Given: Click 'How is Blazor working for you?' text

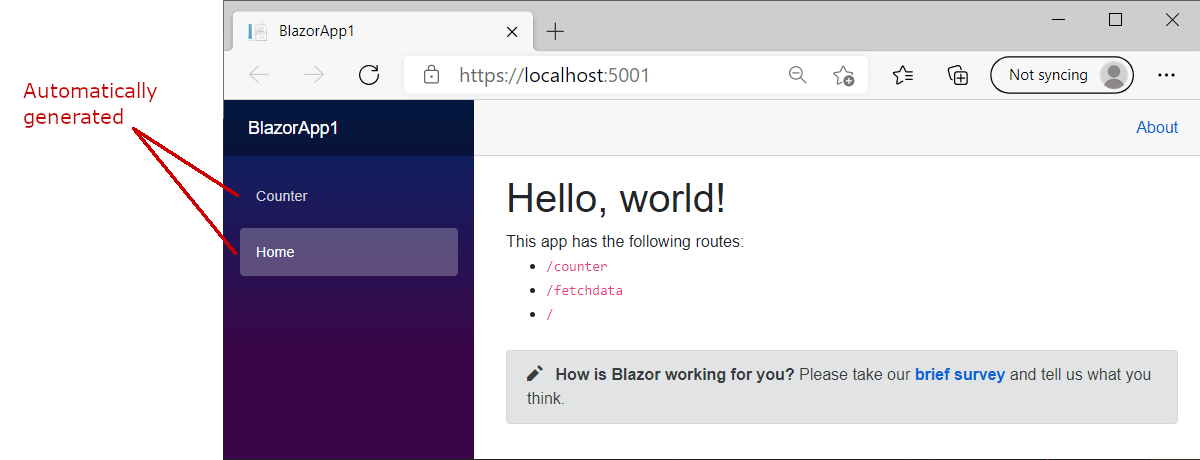Looking at the screenshot, I should tap(675, 375).
